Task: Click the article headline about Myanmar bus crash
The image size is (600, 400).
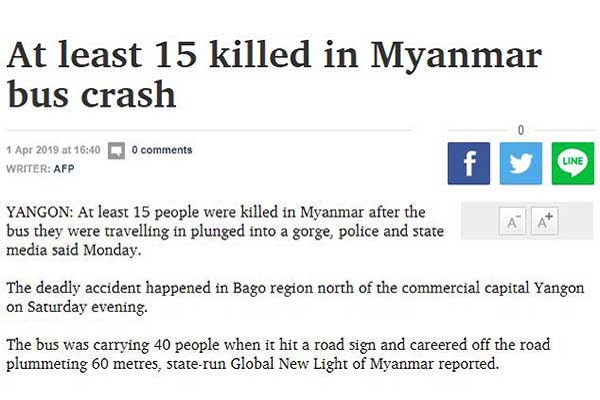Action: pos(274,74)
